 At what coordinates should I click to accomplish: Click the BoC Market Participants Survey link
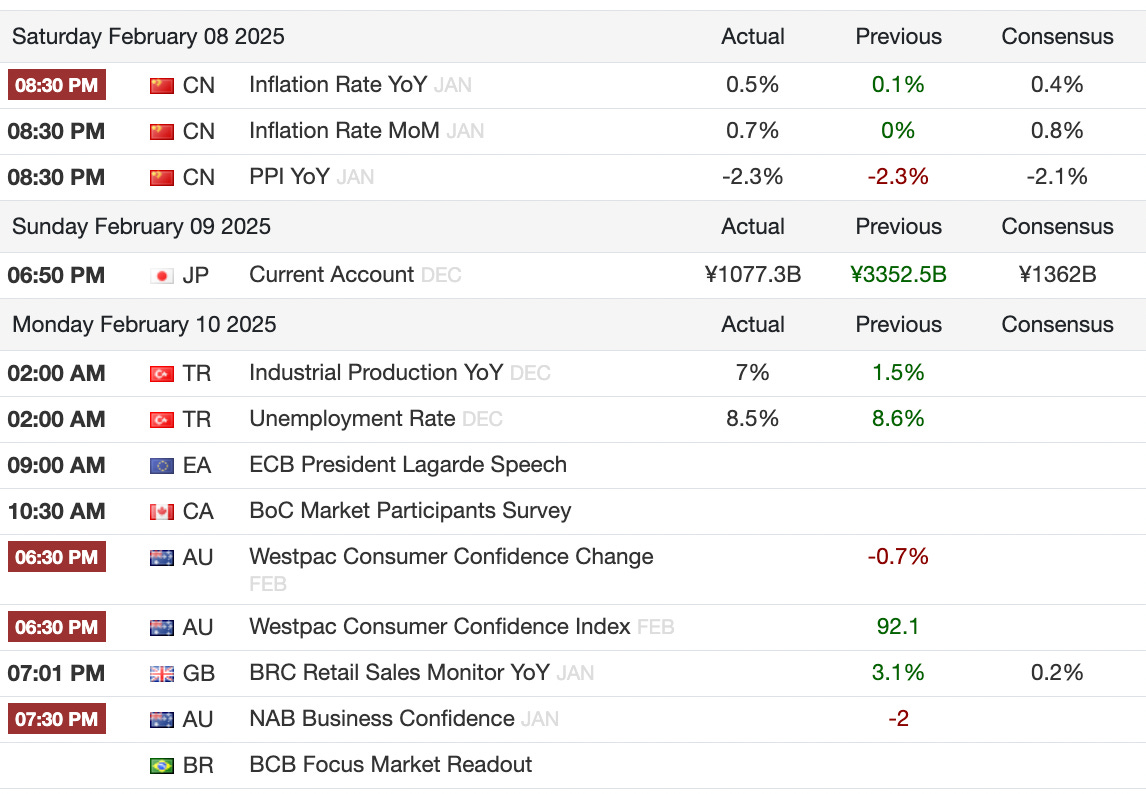(410, 511)
